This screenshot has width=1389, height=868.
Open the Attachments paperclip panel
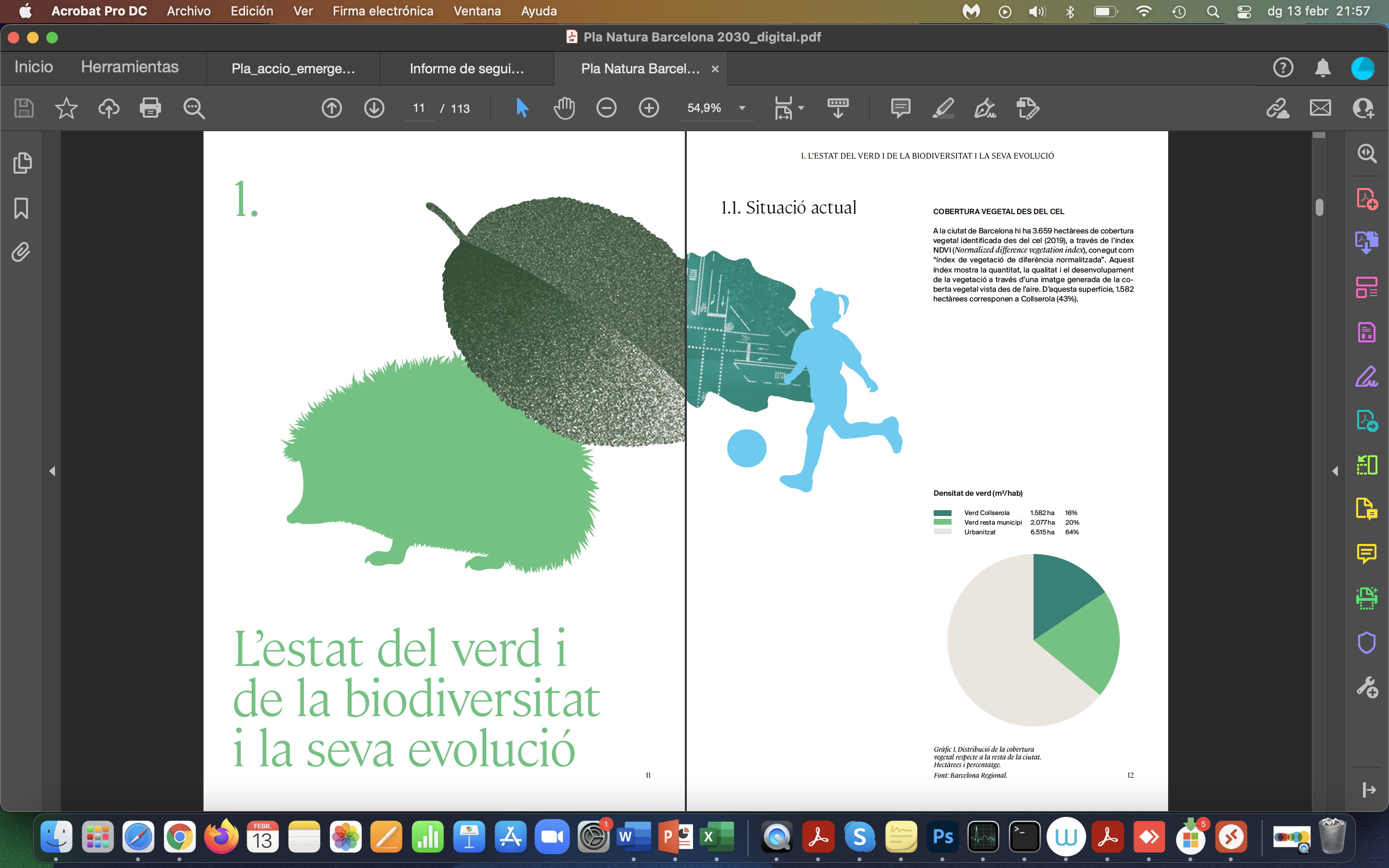[21, 252]
